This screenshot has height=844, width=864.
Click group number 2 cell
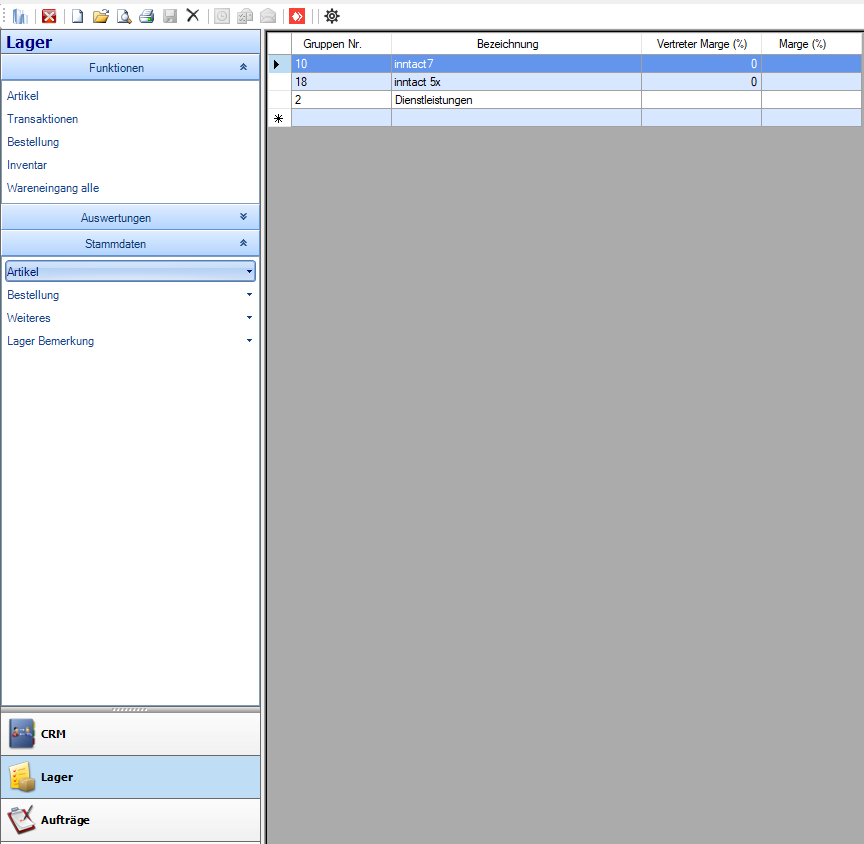(x=342, y=100)
